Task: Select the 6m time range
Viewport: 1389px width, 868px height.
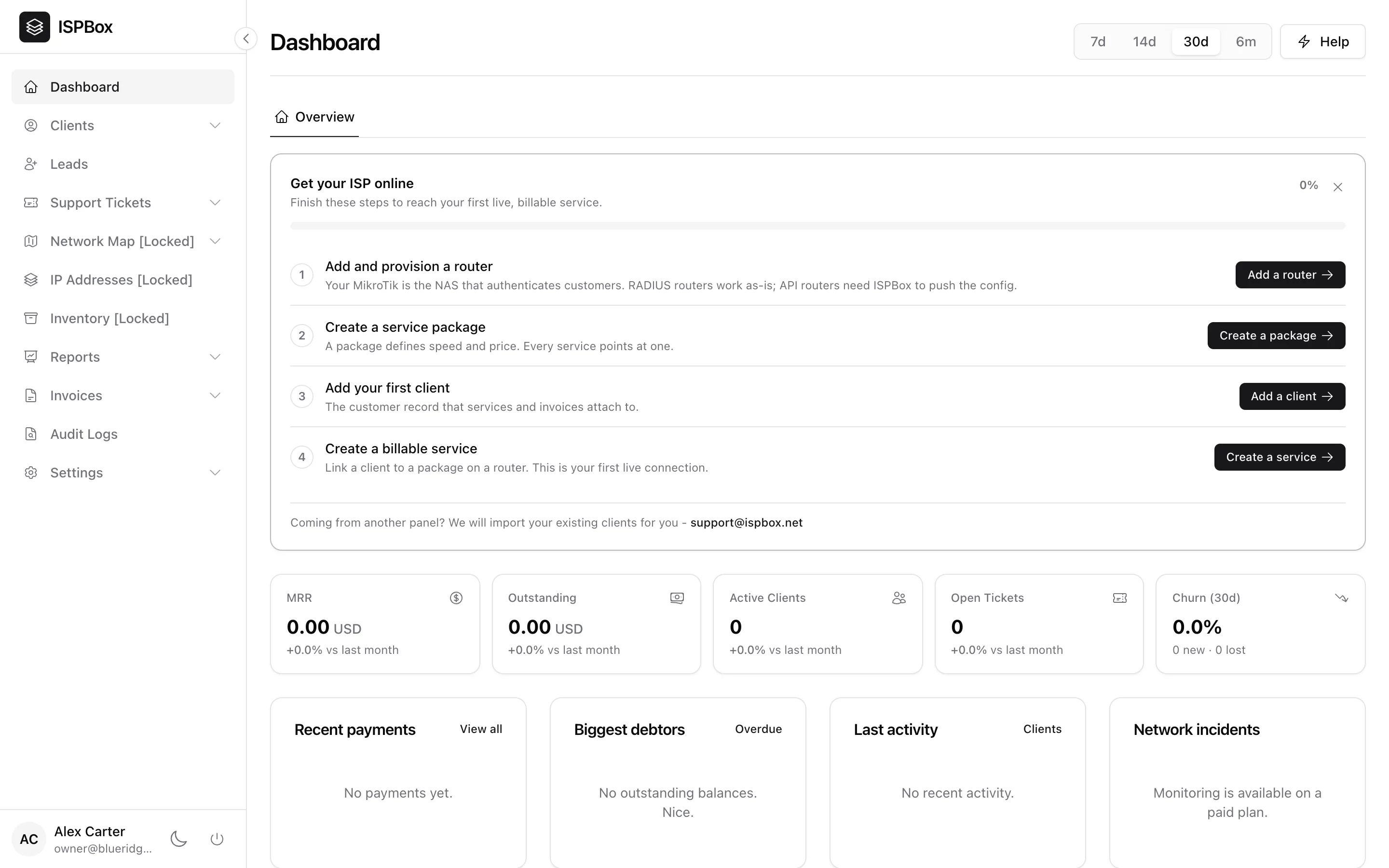Action: pos(1245,41)
